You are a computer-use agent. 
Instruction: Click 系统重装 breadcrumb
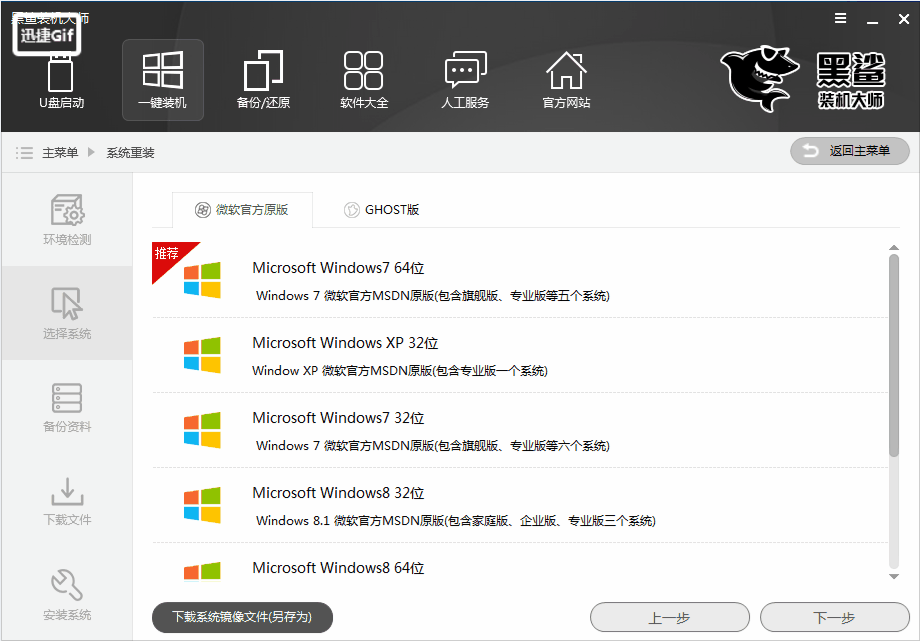point(130,153)
